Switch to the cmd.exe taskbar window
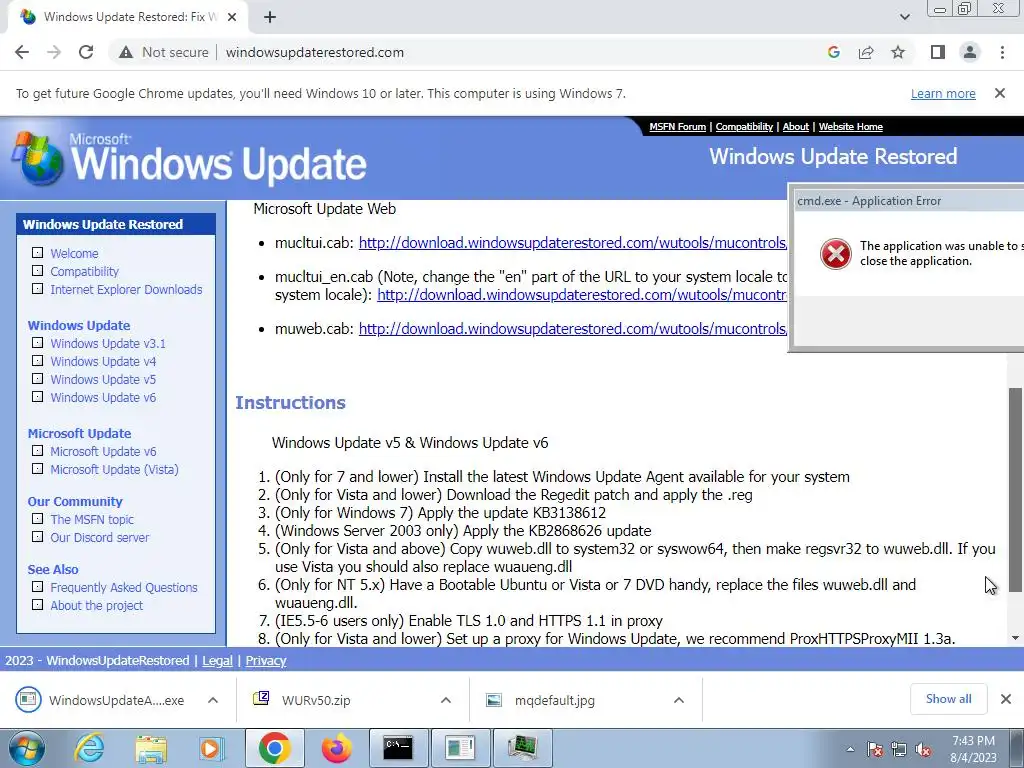Screen dimensions: 1024x768 point(398,748)
